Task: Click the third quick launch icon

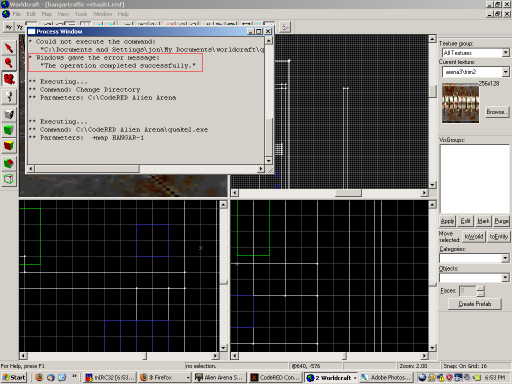Action: 62,377
